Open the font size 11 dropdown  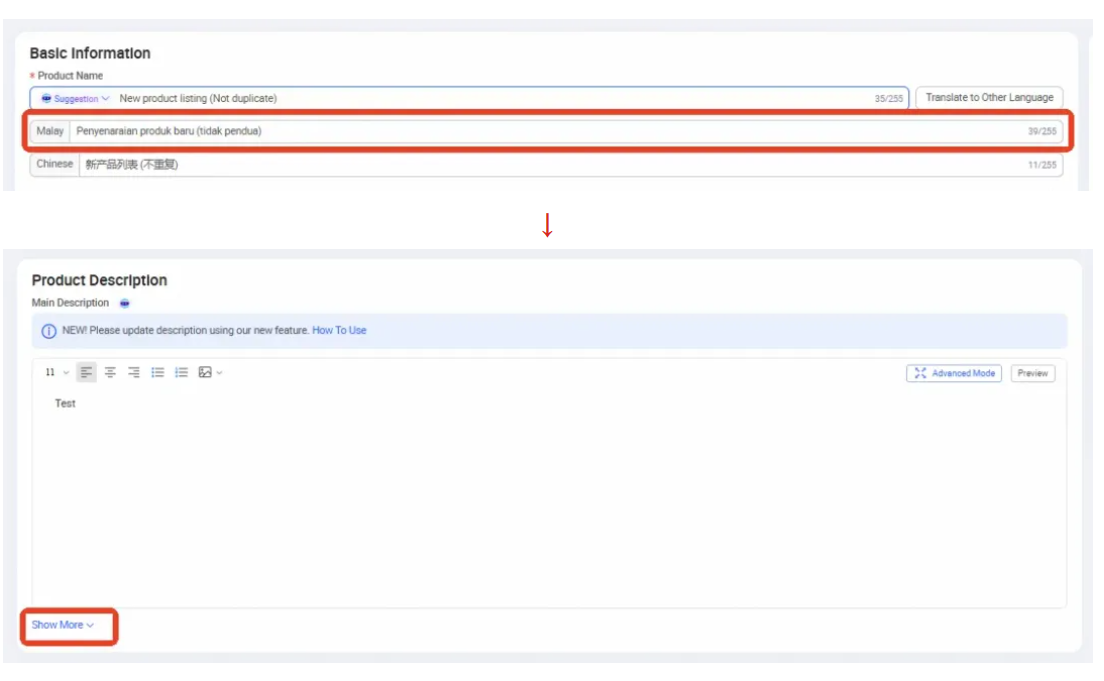57,373
